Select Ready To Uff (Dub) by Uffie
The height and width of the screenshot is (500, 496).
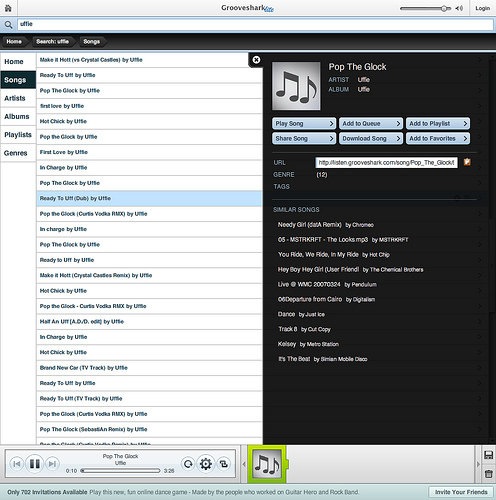coord(149,198)
